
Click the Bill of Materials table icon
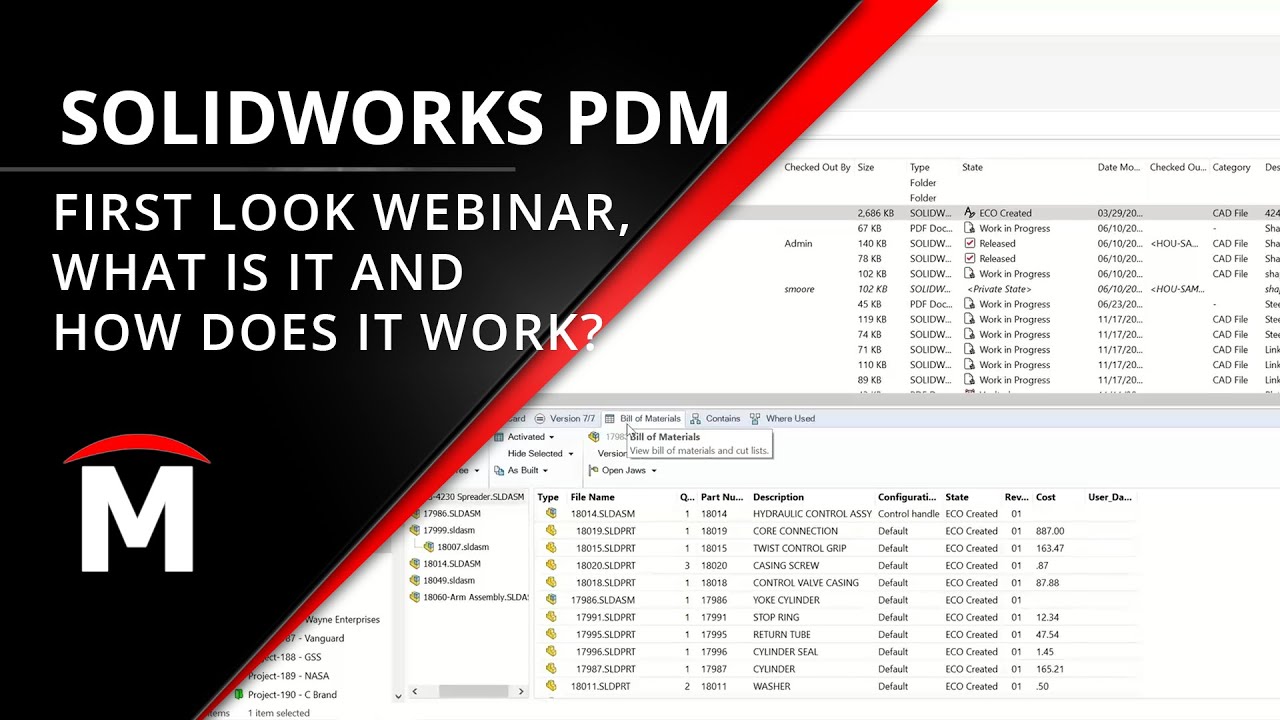(x=610, y=418)
